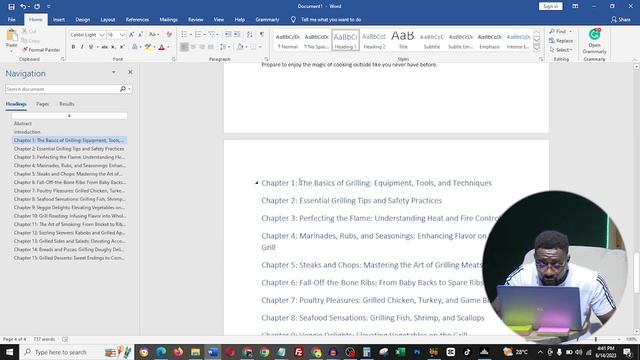Viewport: 640px width, 360px height.
Task: Click the Share button
Action: [x=620, y=20]
